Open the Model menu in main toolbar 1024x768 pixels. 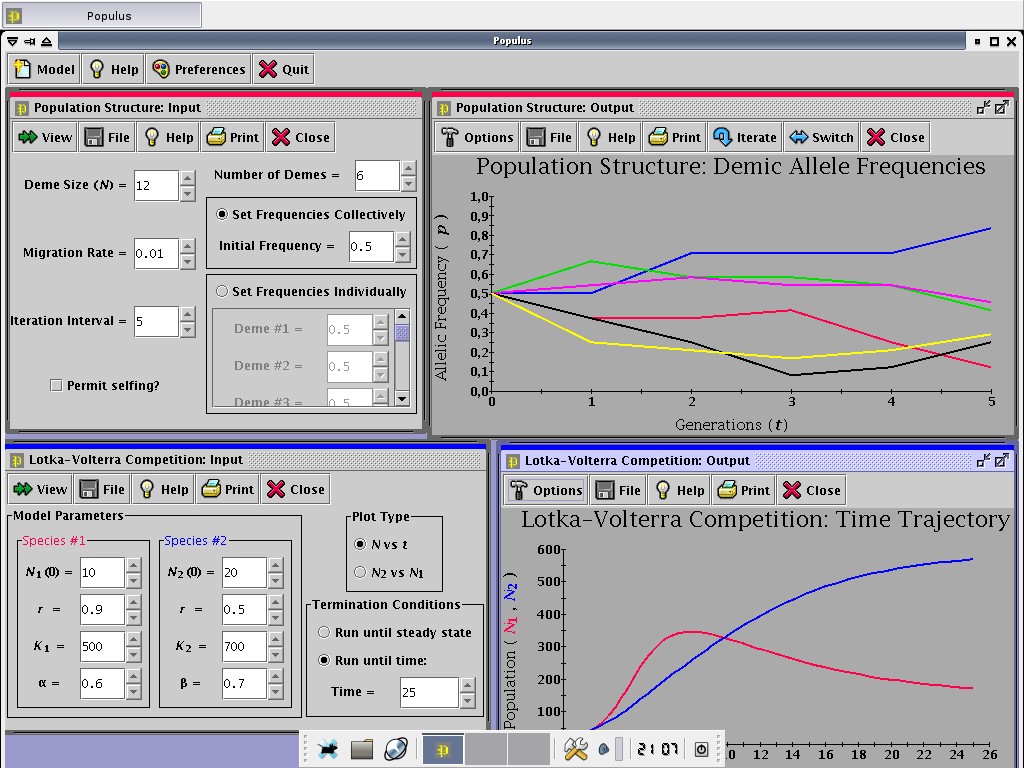pyautogui.click(x=44, y=69)
